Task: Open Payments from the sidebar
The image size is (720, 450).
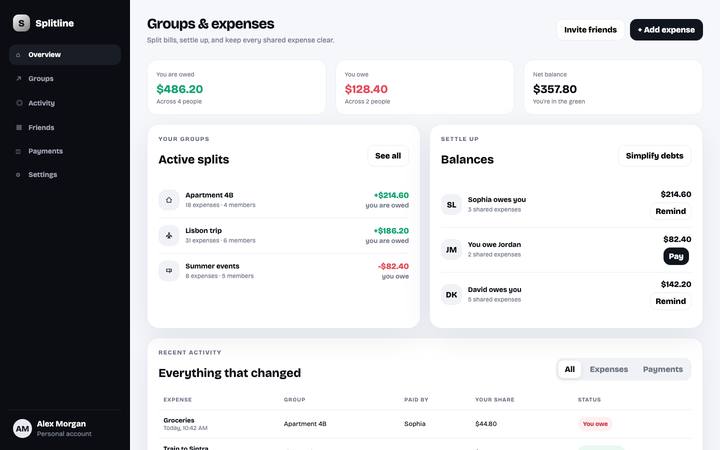Action: [65, 151]
